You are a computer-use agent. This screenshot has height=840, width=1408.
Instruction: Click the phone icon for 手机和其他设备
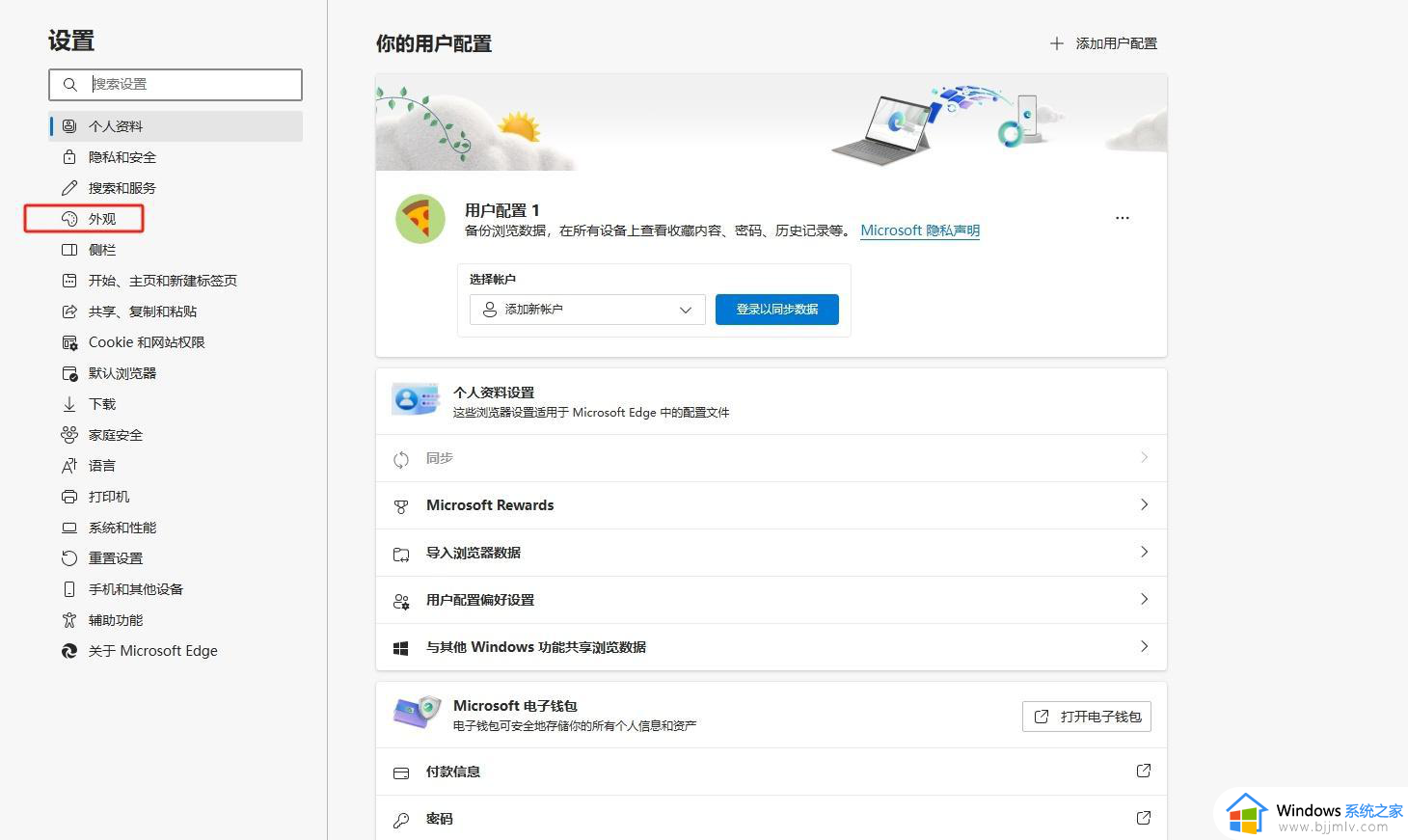(x=69, y=589)
